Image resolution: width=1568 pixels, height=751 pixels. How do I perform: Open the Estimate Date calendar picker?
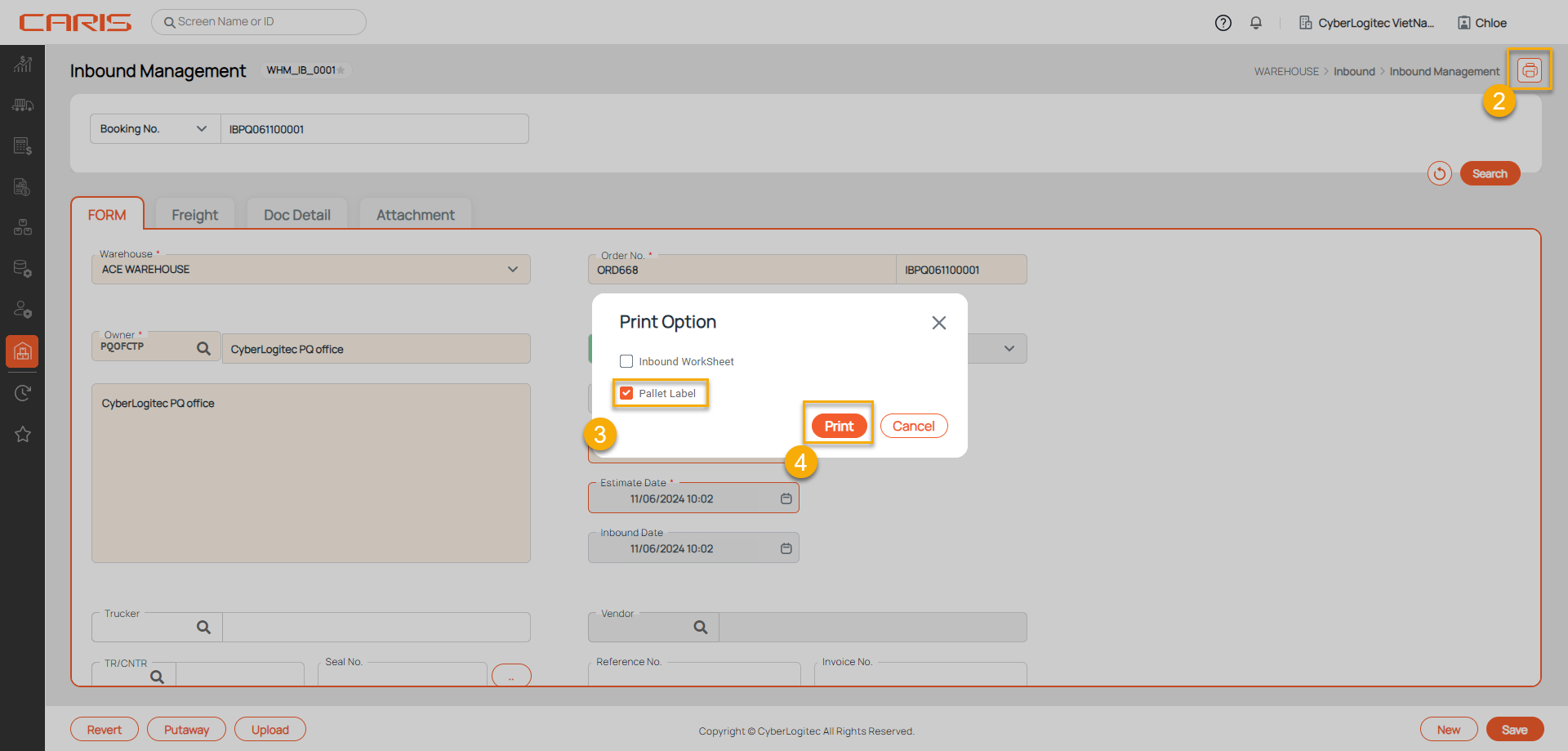tap(786, 498)
